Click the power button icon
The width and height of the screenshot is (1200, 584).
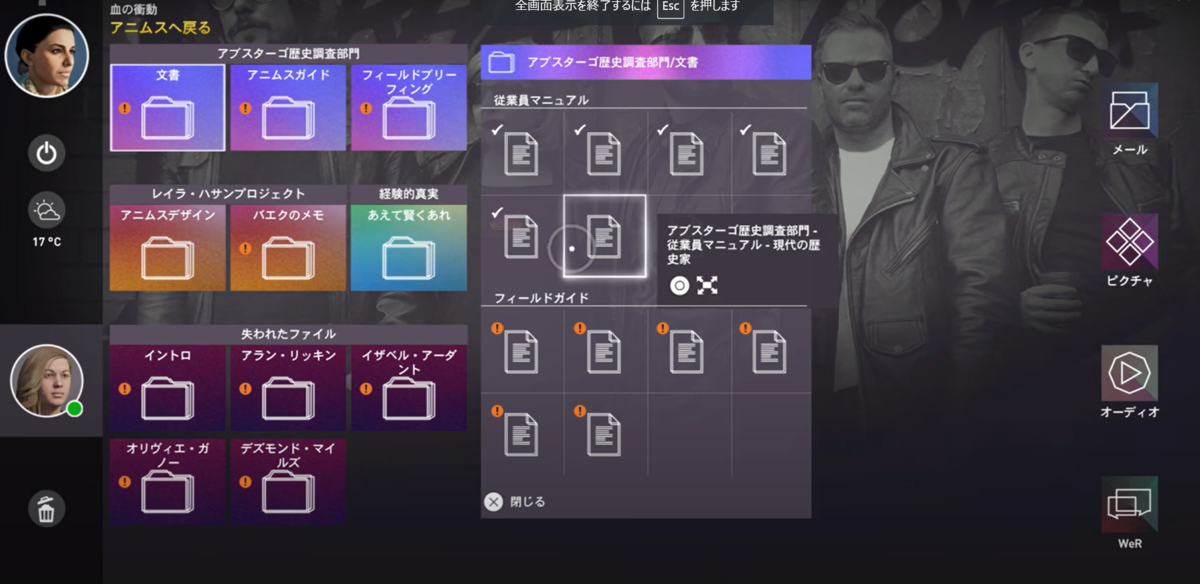46,154
